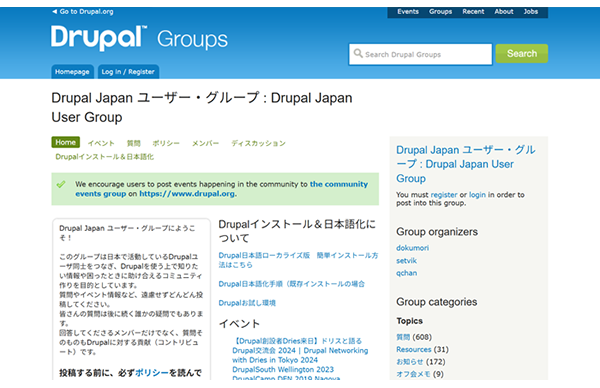This screenshot has width=600, height=388.
Task: Click the magnifier icon in search box
Action: click(x=358, y=53)
